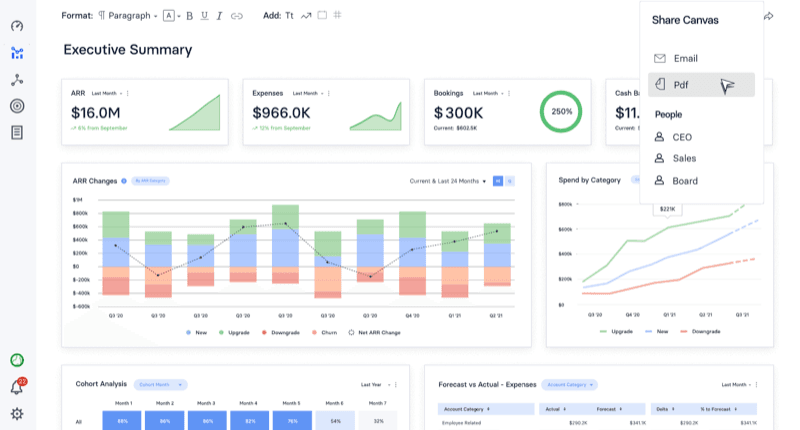Insert a link using the link icon

(x=237, y=16)
